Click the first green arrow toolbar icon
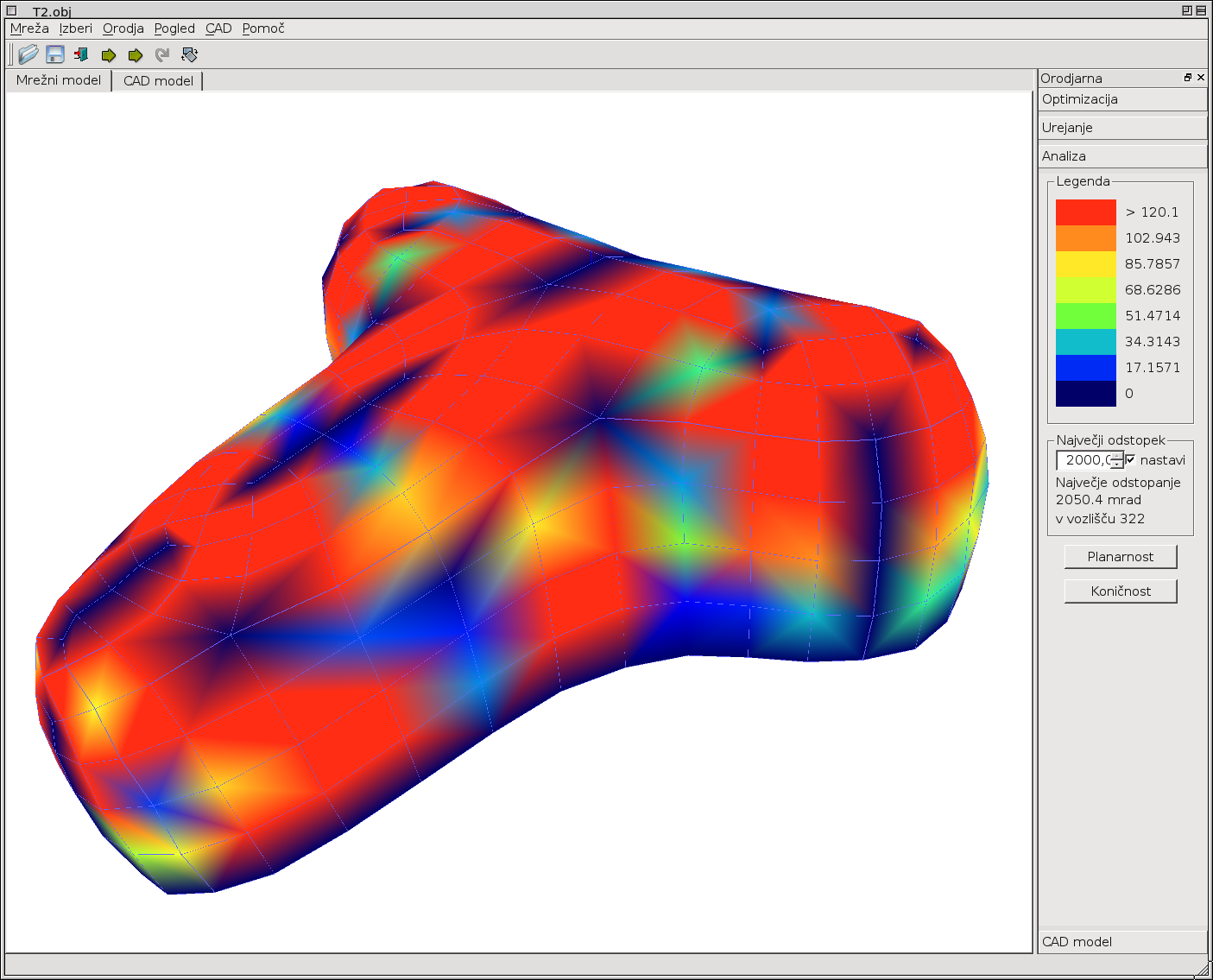 109,55
